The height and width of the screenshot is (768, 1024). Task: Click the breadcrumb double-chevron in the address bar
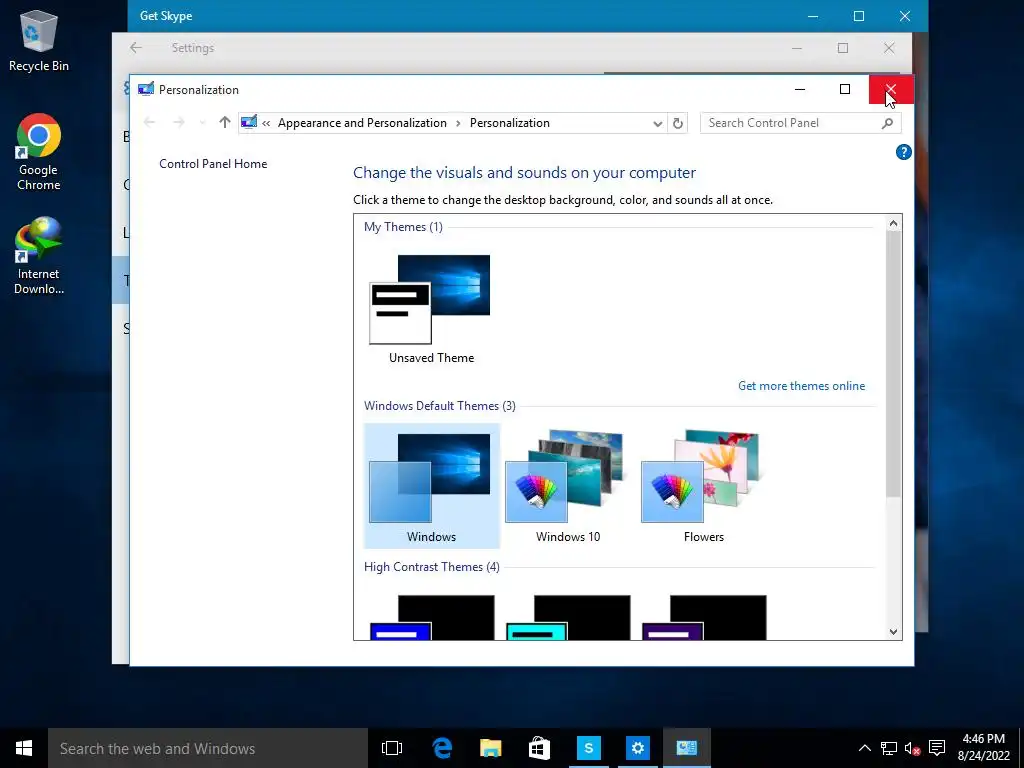pos(266,123)
